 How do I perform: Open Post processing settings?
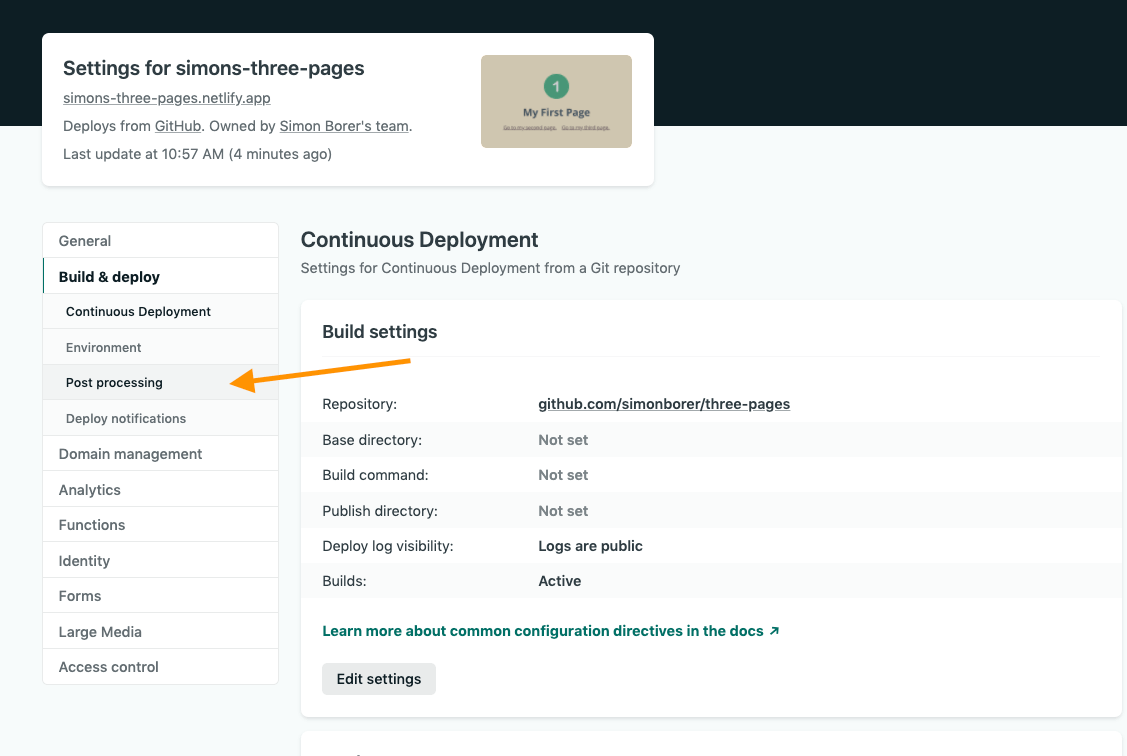click(x=114, y=383)
